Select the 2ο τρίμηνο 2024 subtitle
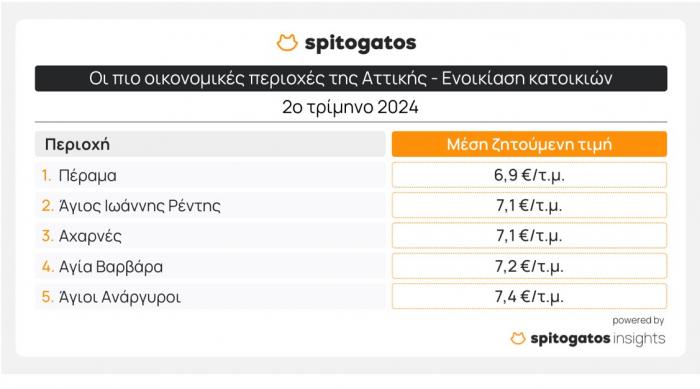The image size is (700, 389). pos(350,107)
